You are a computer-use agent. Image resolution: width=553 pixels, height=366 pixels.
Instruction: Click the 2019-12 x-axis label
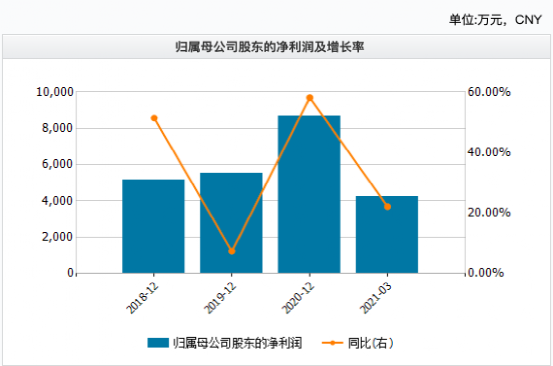click(x=220, y=298)
